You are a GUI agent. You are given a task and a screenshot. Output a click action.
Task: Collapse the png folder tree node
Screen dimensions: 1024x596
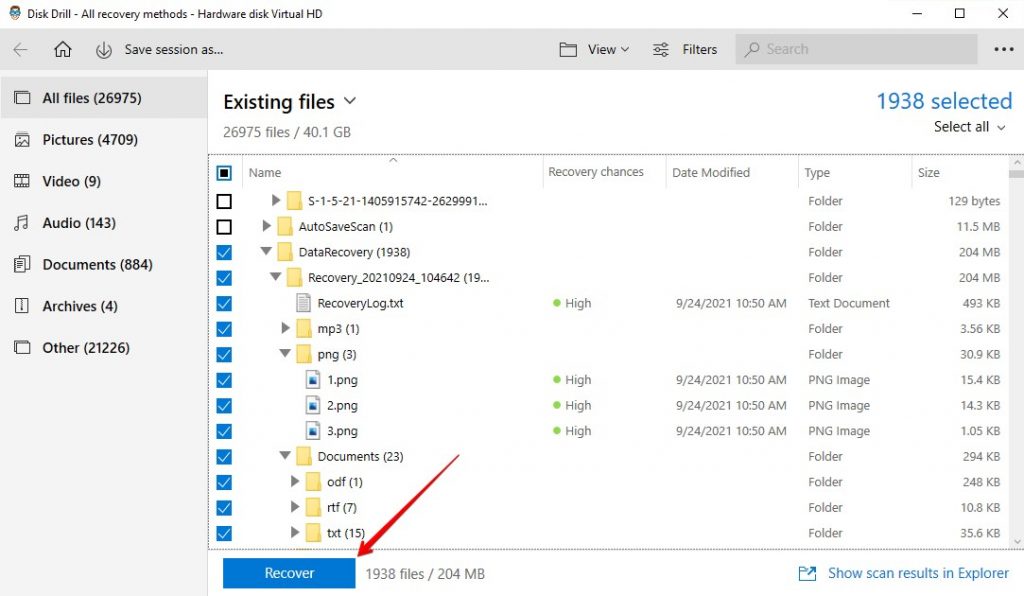[285, 354]
